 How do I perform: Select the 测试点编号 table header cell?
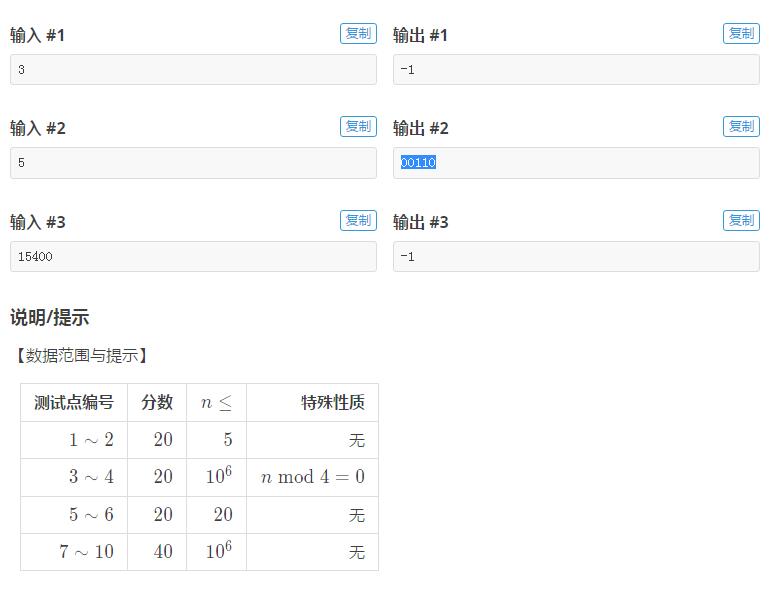tap(74, 403)
